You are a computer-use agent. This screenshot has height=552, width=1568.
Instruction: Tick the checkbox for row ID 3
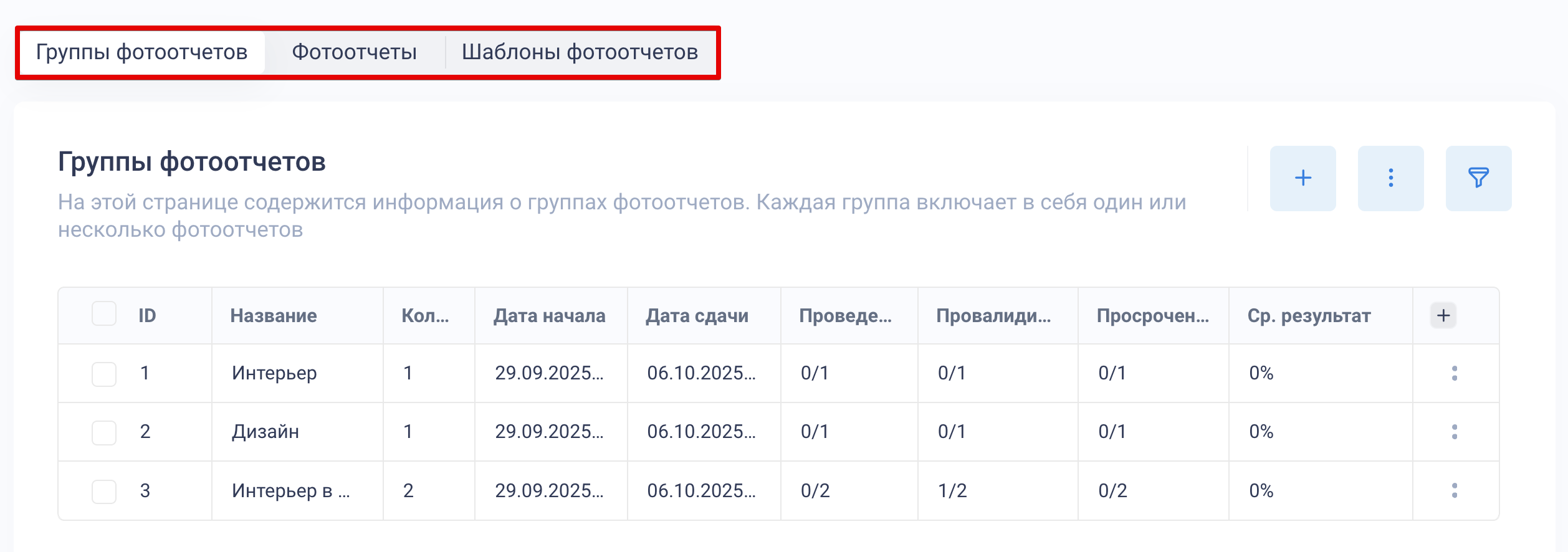tap(104, 492)
